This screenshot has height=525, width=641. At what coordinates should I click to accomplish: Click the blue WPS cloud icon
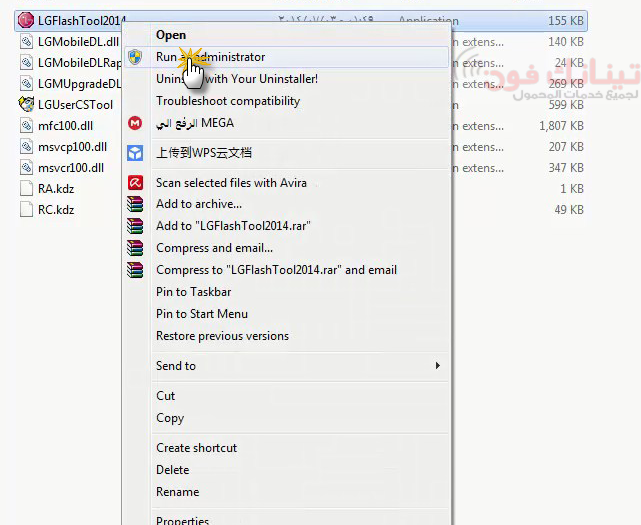tap(135, 153)
